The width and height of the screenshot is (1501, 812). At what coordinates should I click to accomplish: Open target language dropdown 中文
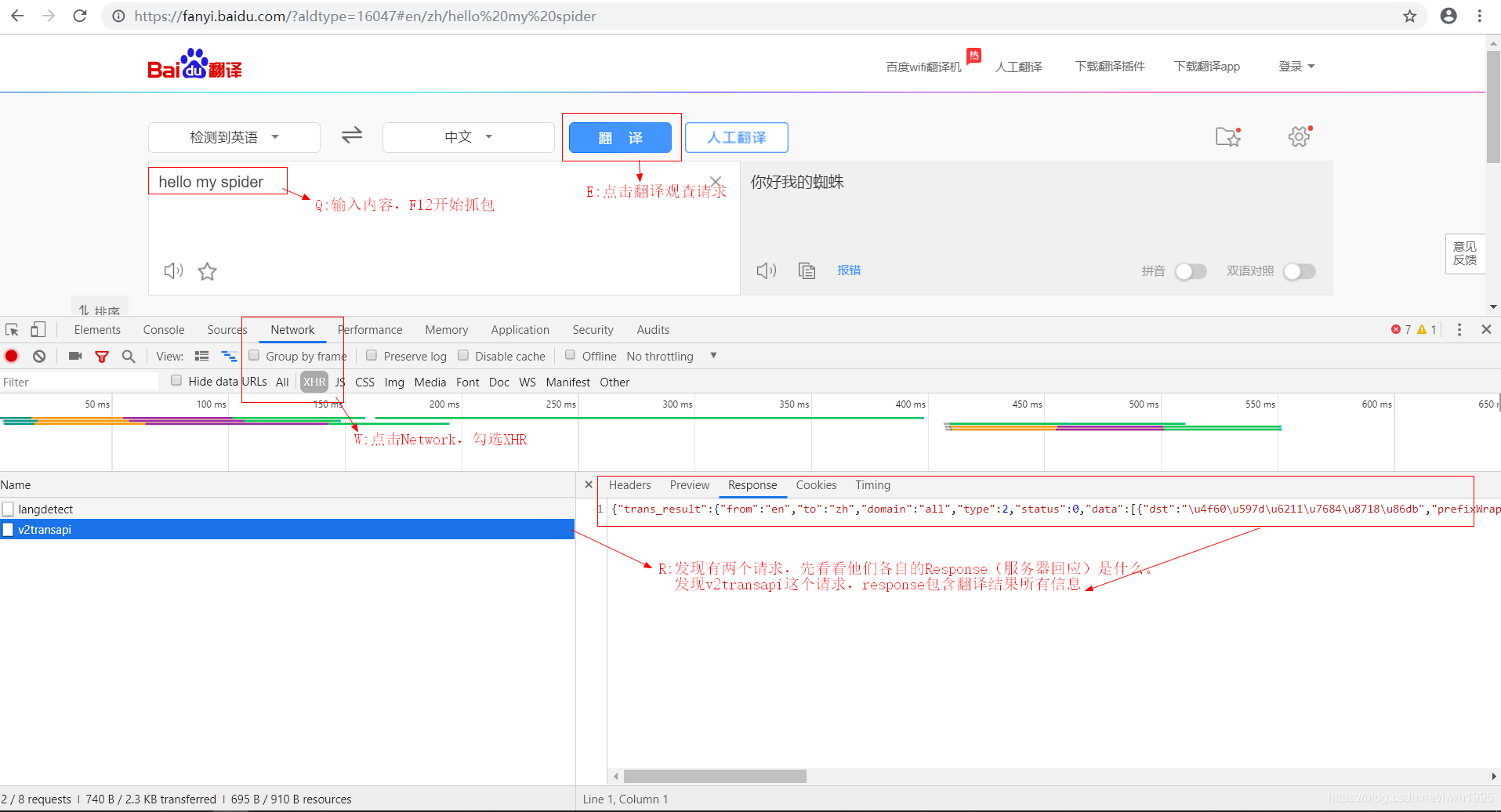(x=468, y=137)
